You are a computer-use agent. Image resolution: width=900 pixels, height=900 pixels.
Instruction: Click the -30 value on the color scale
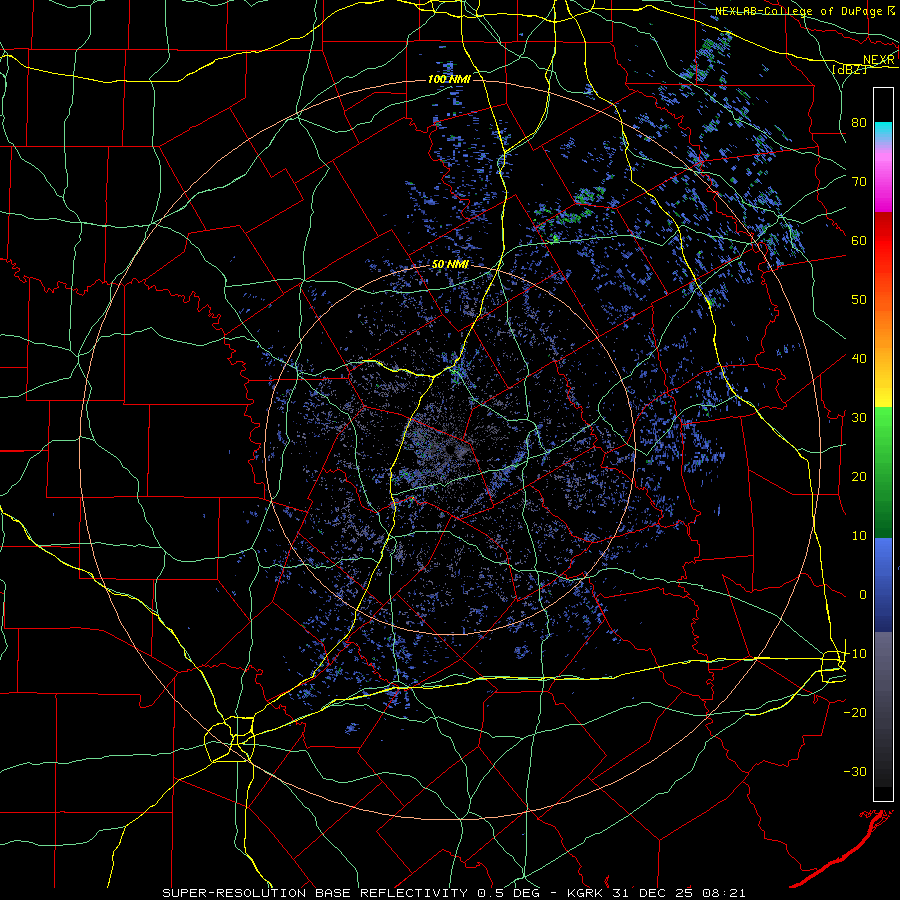coord(855,771)
